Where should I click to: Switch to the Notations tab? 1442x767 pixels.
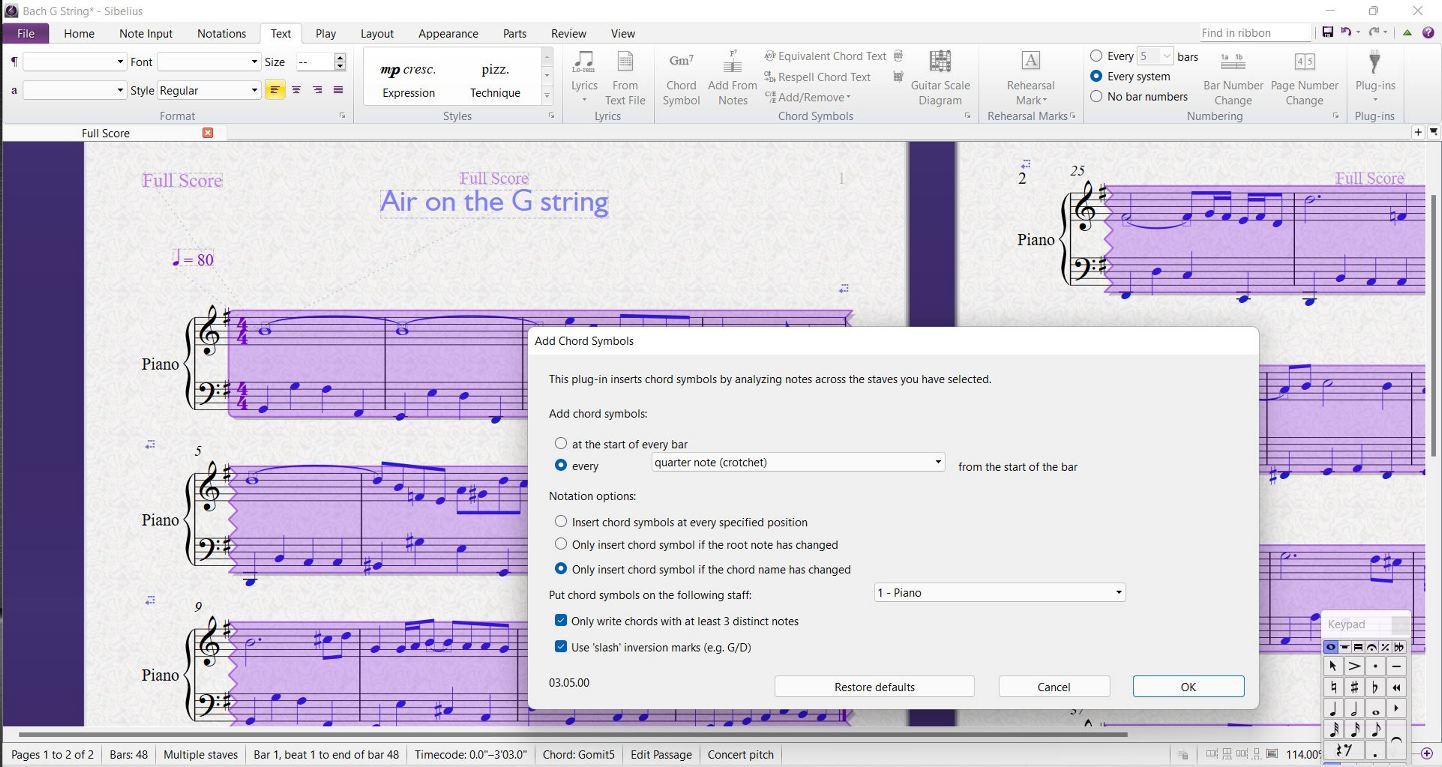[221, 33]
